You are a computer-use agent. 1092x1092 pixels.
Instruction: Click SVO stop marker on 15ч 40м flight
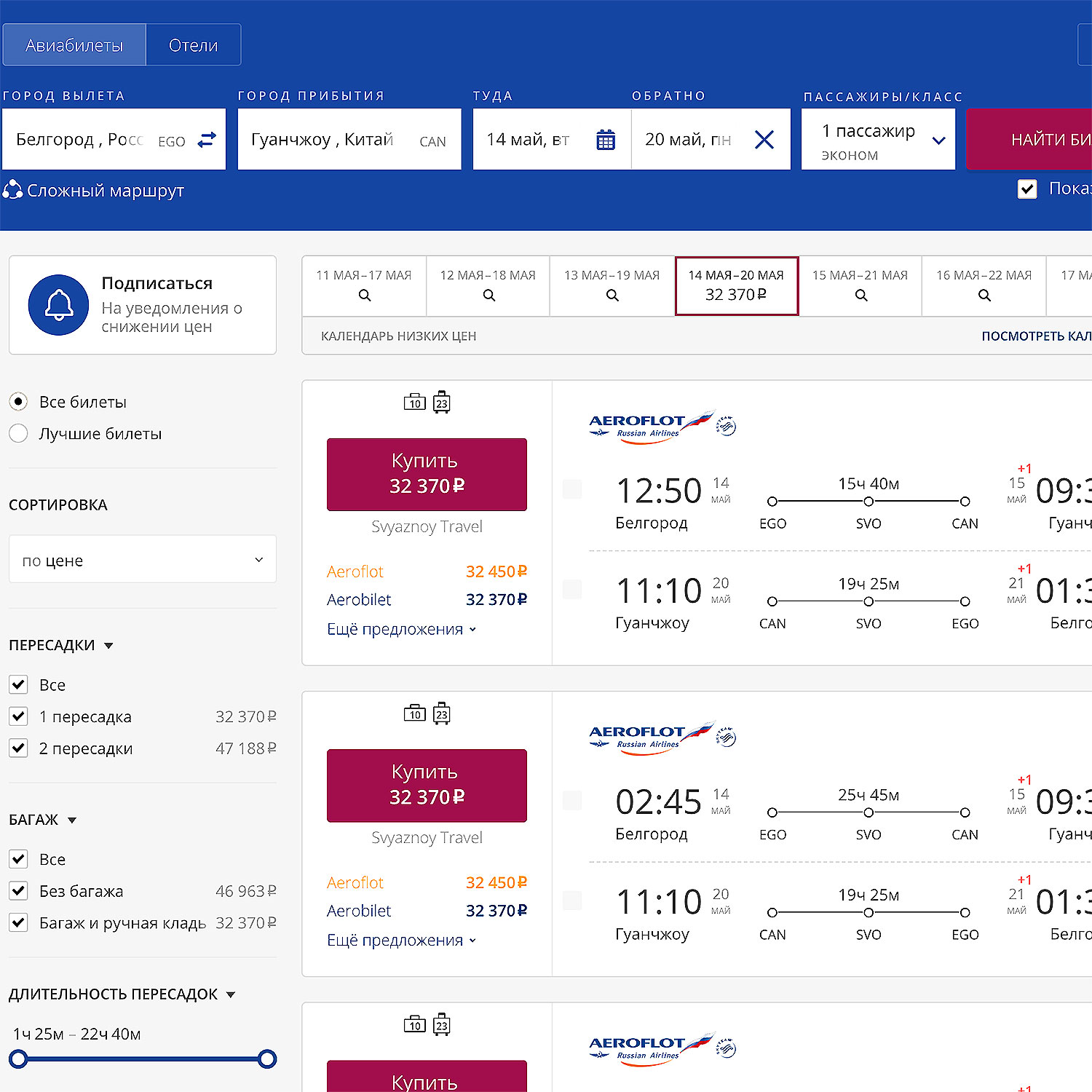point(869,501)
